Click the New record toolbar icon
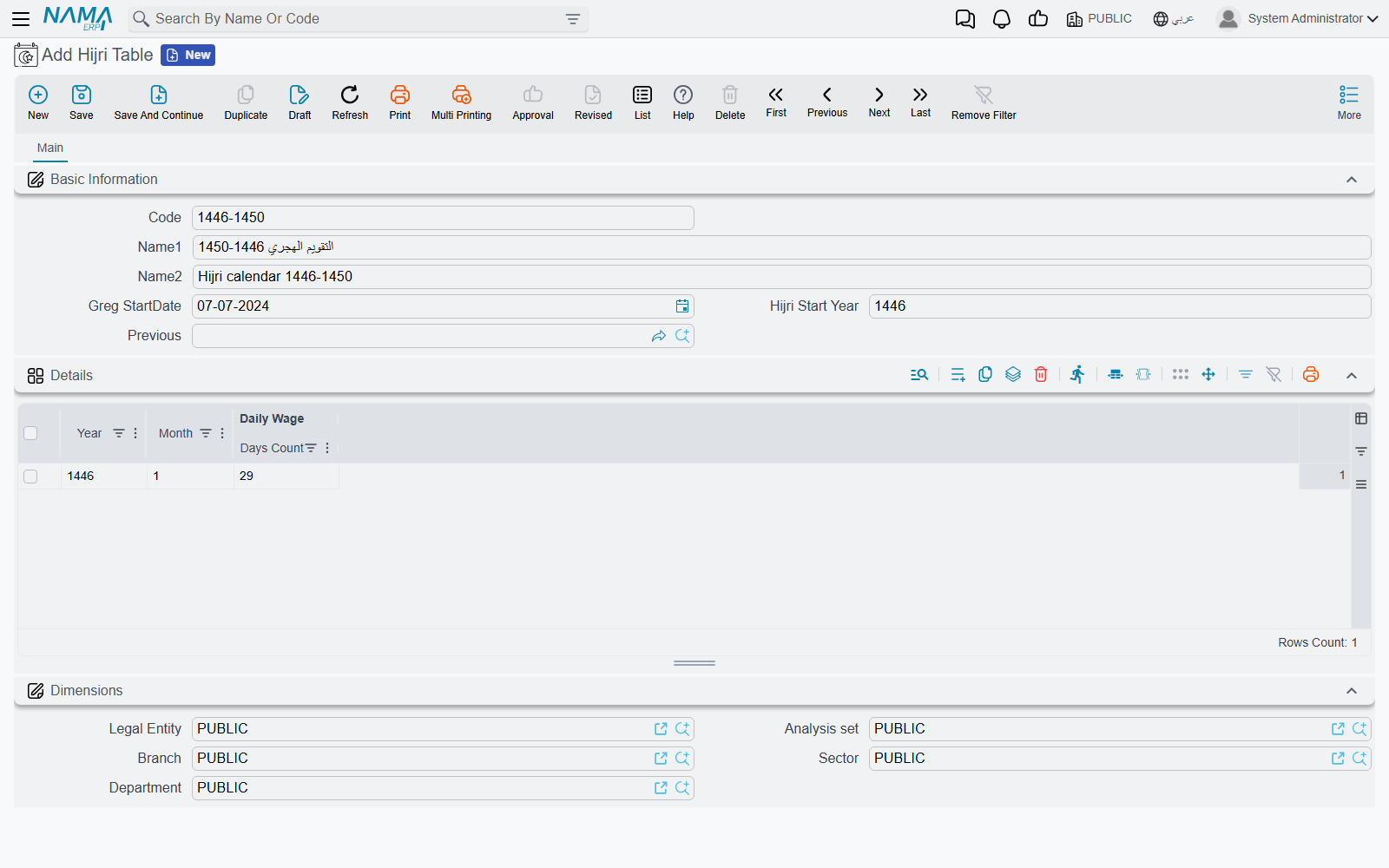1389x868 pixels. pyautogui.click(x=38, y=102)
